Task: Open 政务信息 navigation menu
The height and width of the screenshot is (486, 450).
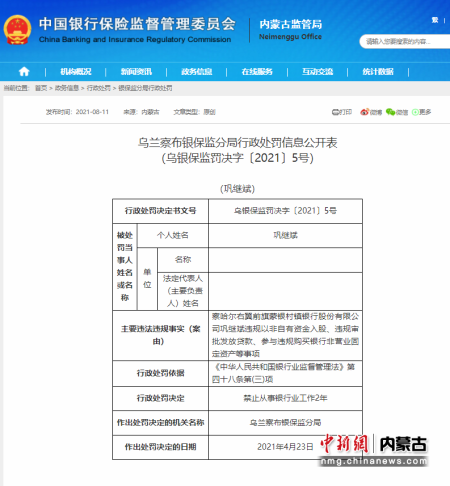Action: click(x=197, y=72)
